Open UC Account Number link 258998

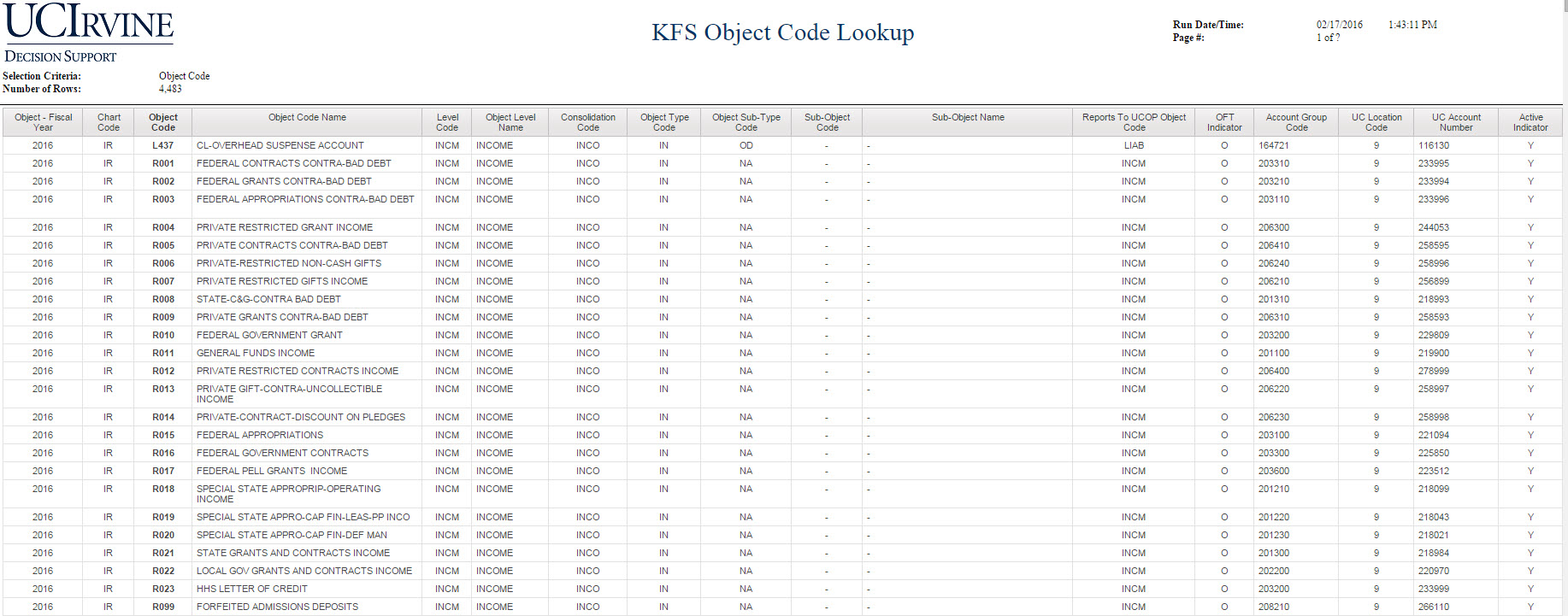[1434, 417]
